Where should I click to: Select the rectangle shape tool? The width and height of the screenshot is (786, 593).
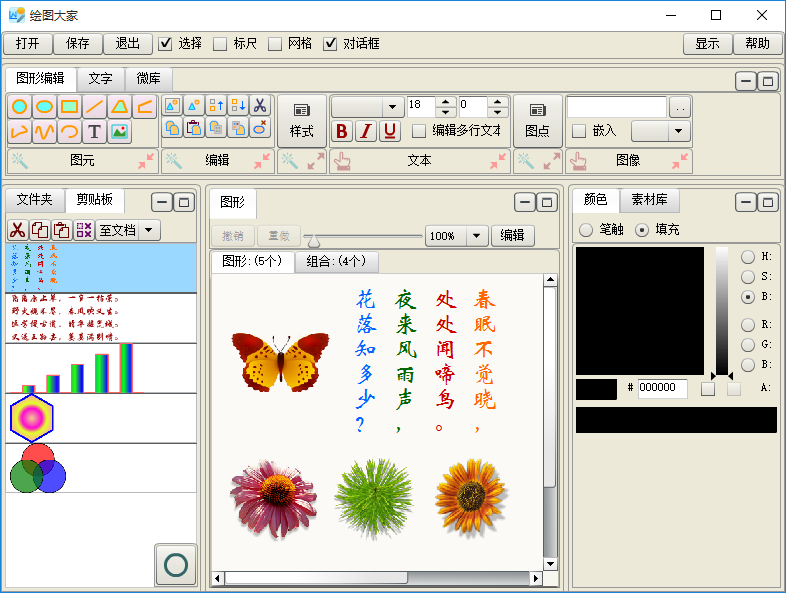coord(70,106)
